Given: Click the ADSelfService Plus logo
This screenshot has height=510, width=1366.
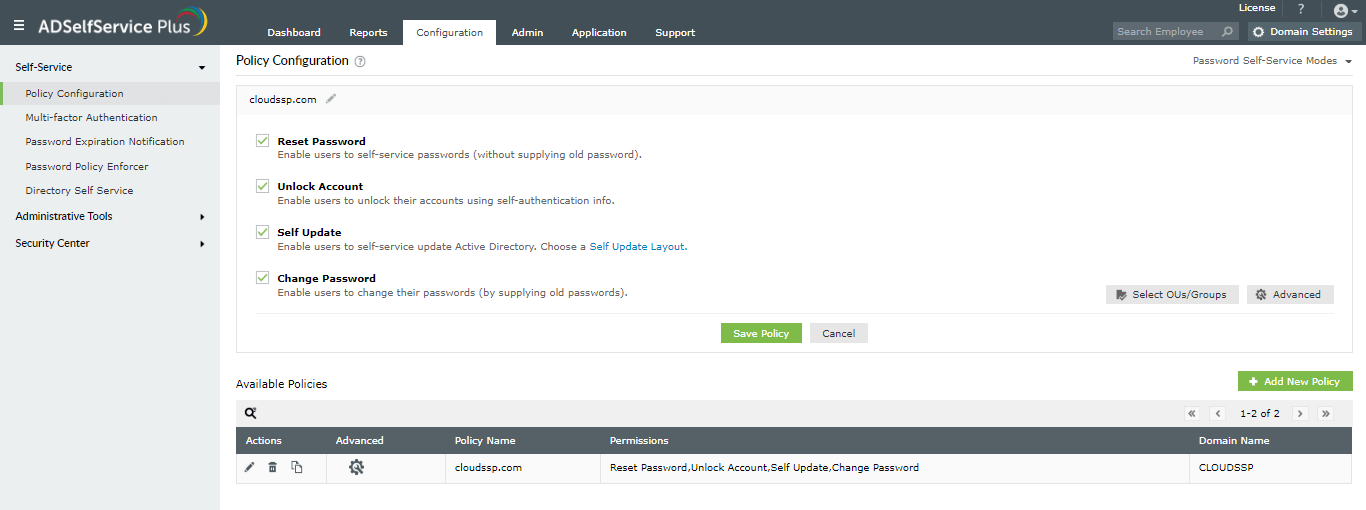Looking at the screenshot, I should coord(123,23).
